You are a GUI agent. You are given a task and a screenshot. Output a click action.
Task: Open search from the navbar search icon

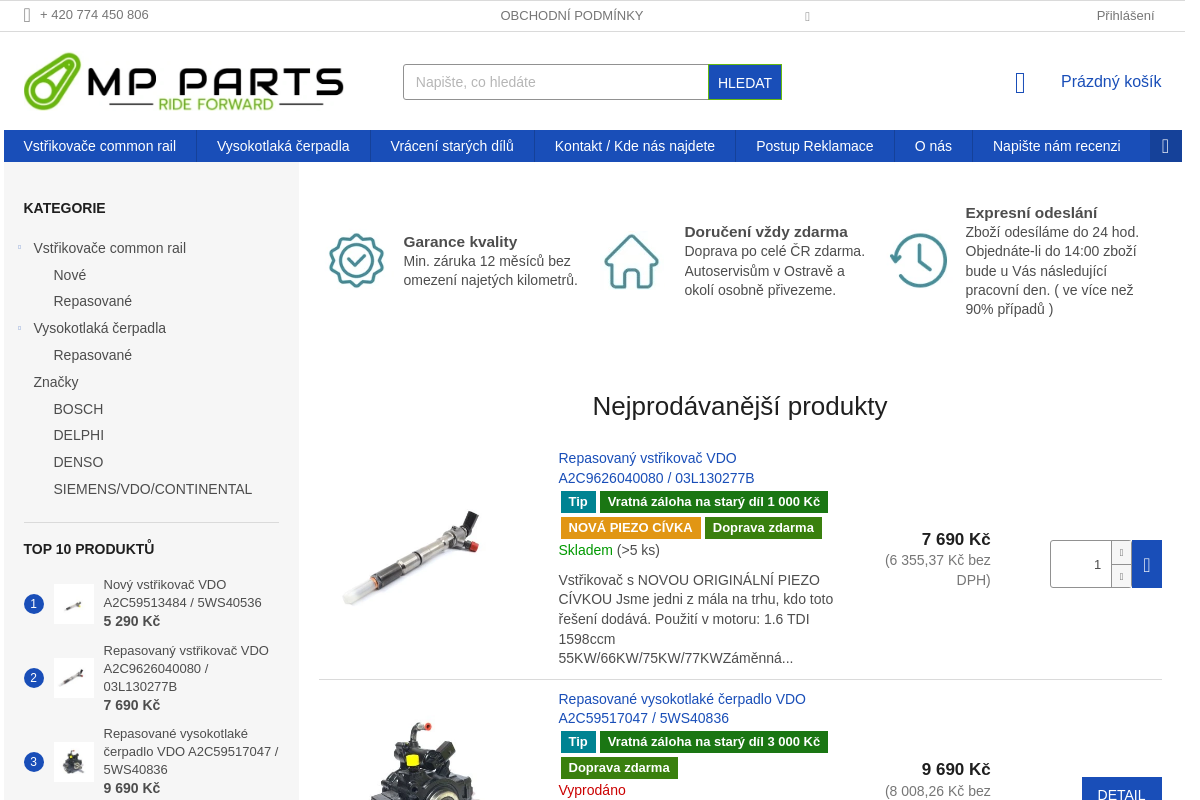(1165, 146)
